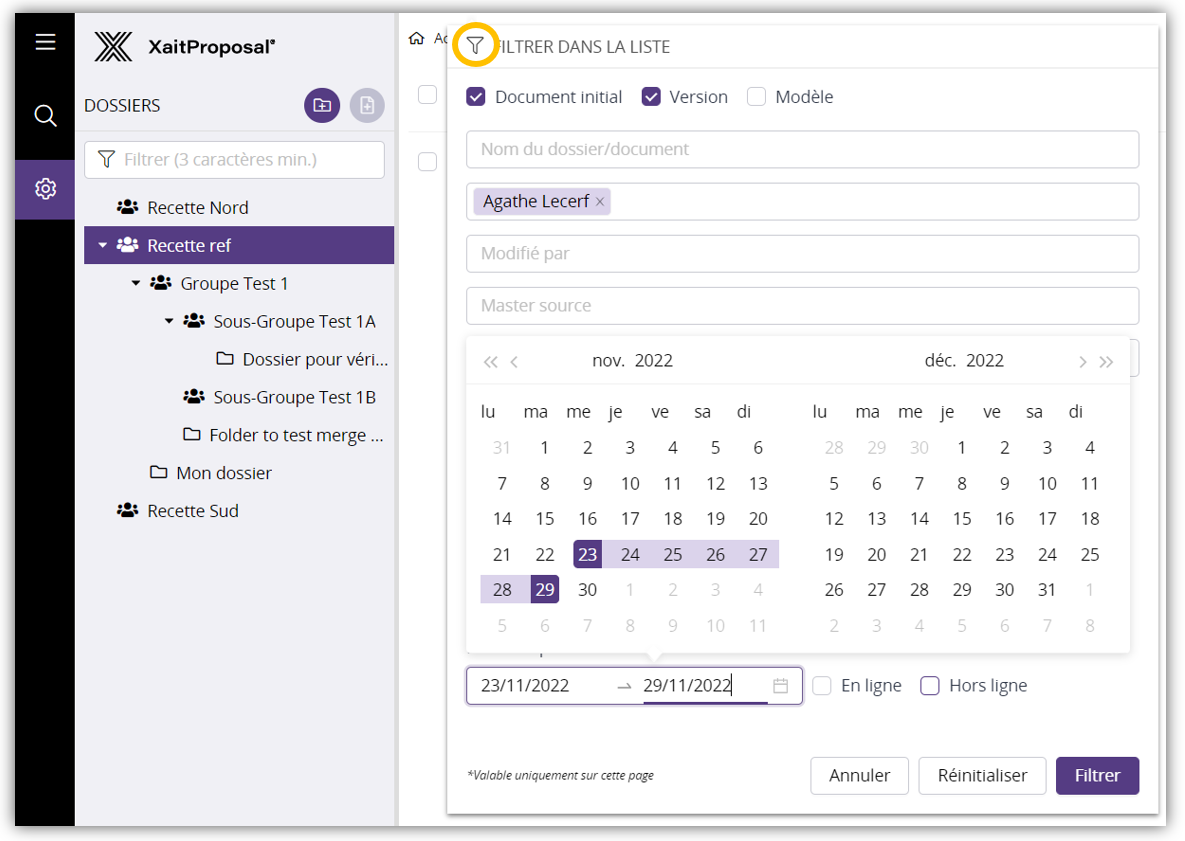Open the hamburger menu in the sidebar

click(x=45, y=42)
